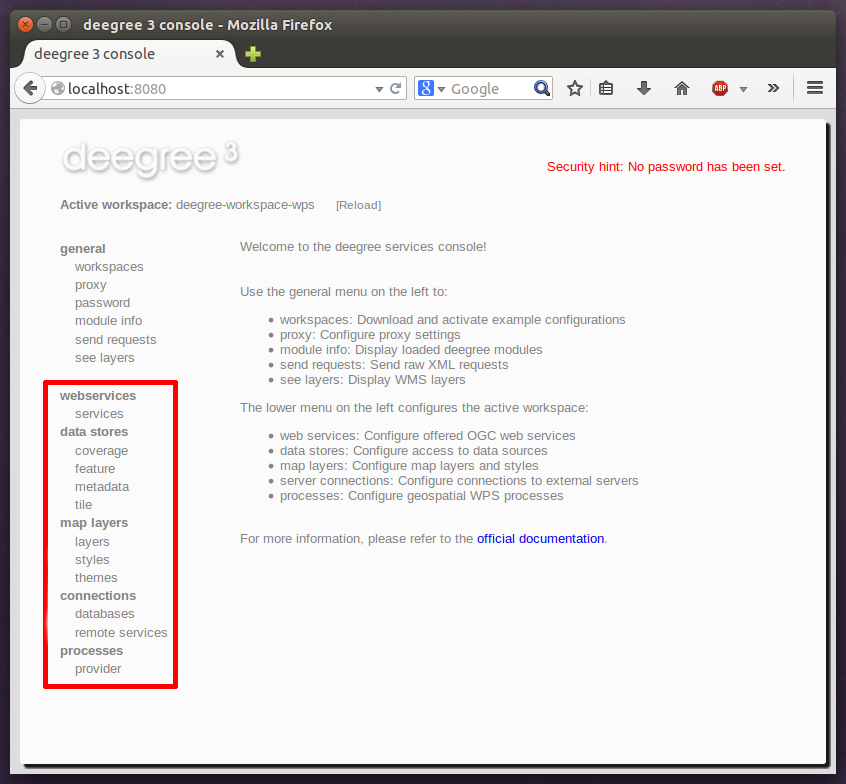Open send requests in the sidebar

pos(115,339)
